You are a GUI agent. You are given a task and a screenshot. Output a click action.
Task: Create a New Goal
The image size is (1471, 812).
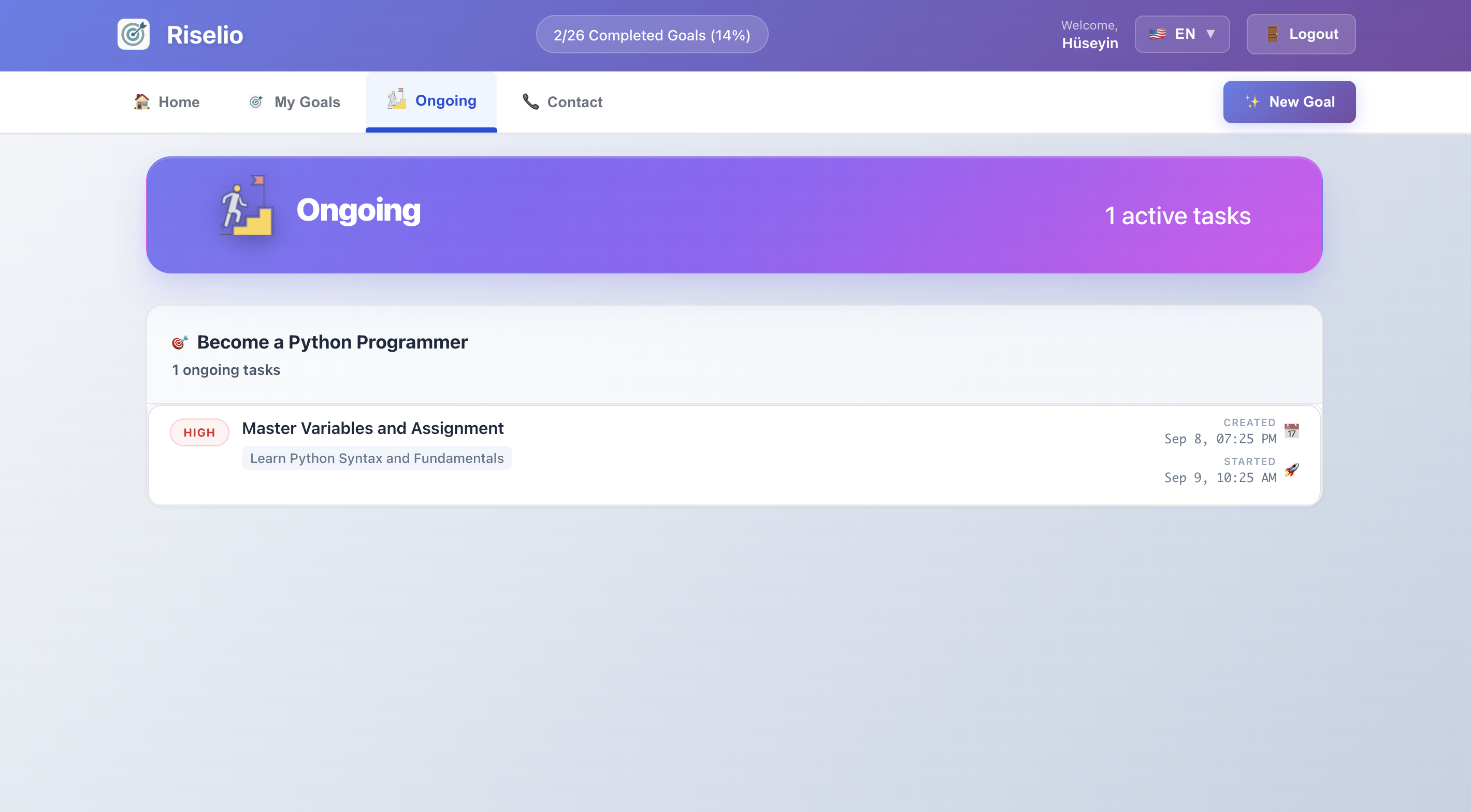click(x=1289, y=102)
